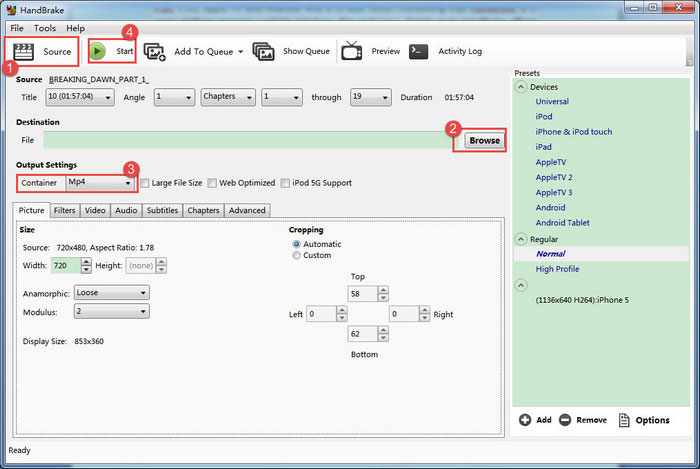Switch to the Video tab
Viewport: 700px width, 469px height.
point(95,210)
